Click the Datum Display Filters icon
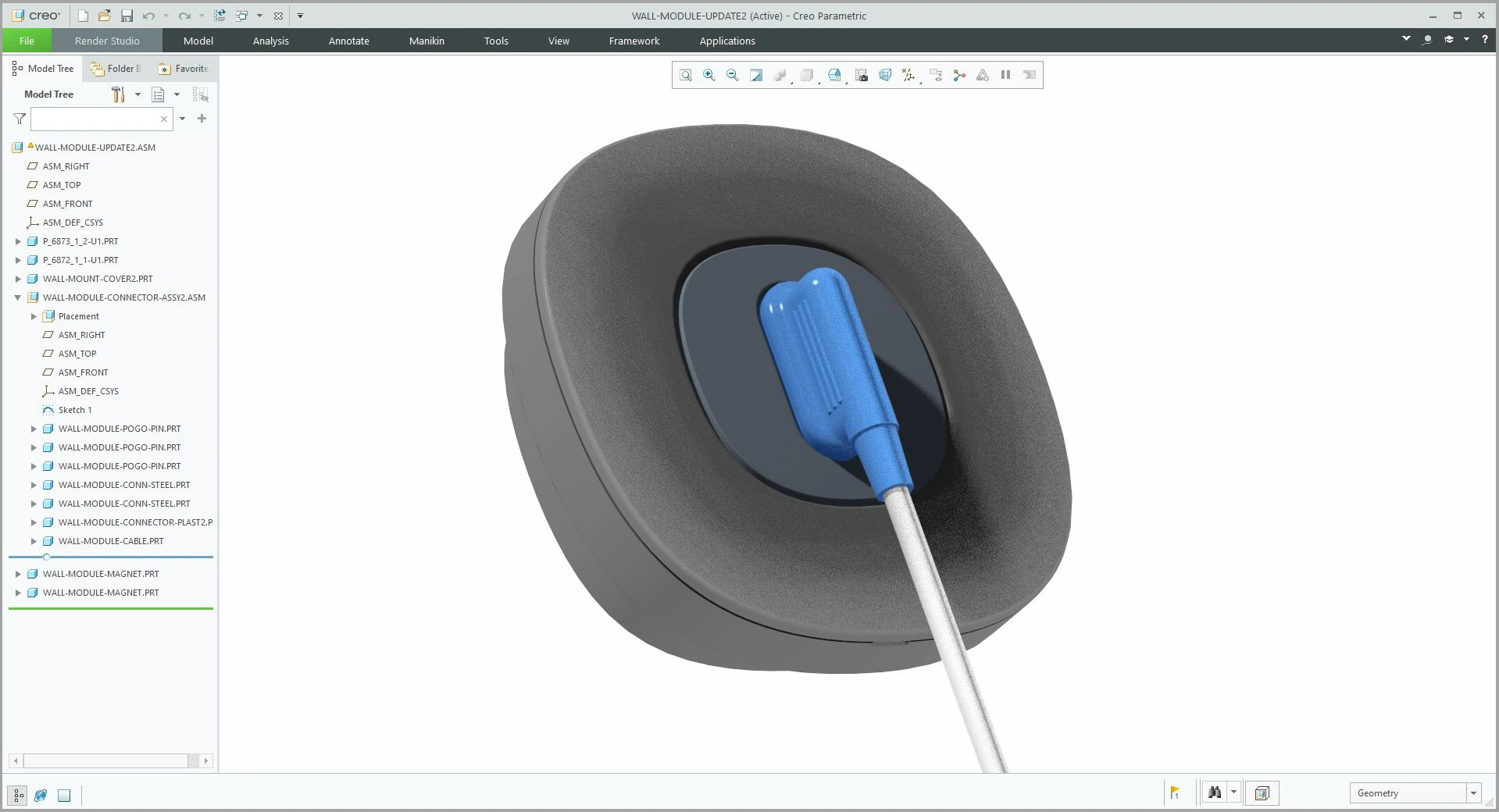 pos(908,75)
